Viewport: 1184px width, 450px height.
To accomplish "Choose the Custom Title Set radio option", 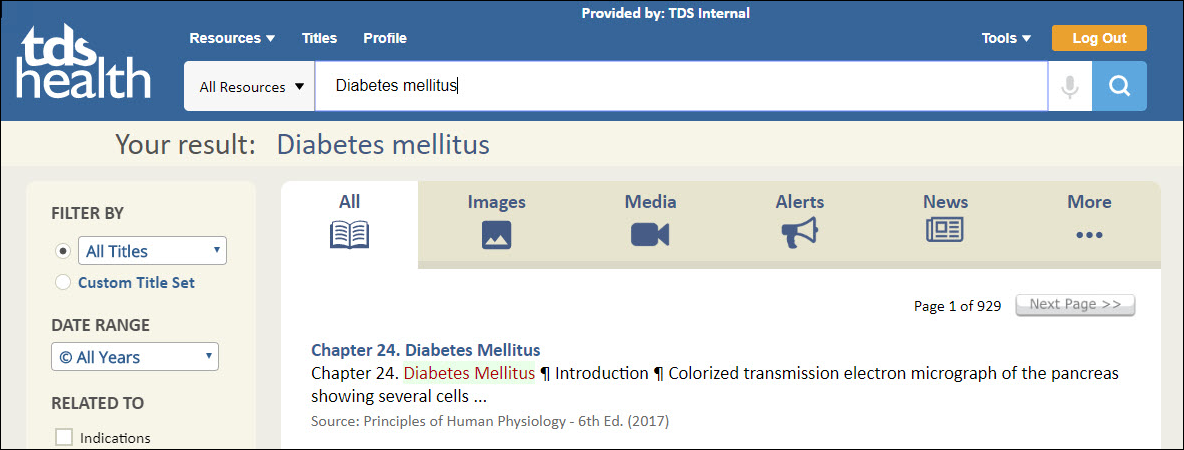I will point(63,283).
